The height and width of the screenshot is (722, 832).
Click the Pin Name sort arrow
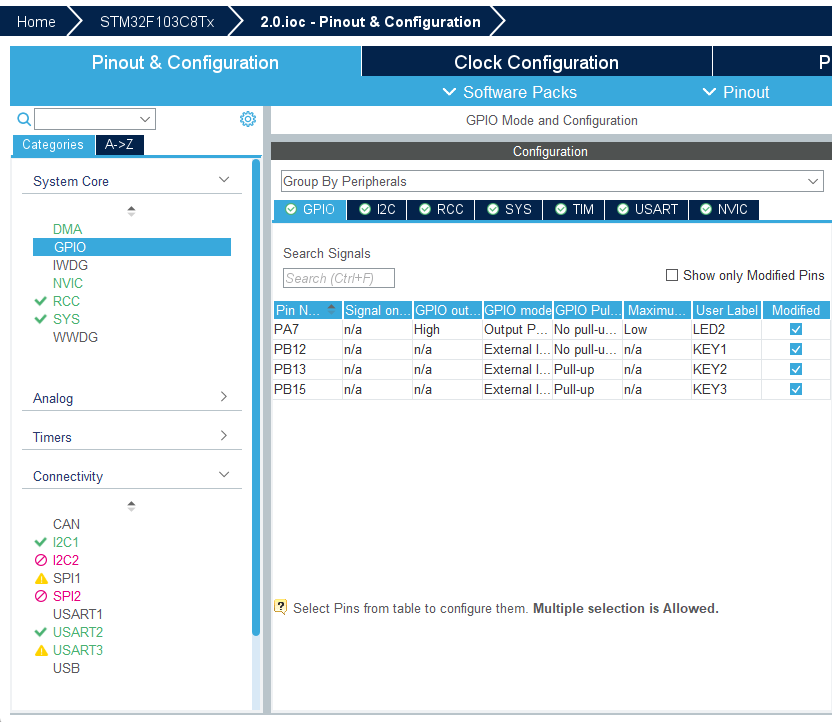pos(331,309)
